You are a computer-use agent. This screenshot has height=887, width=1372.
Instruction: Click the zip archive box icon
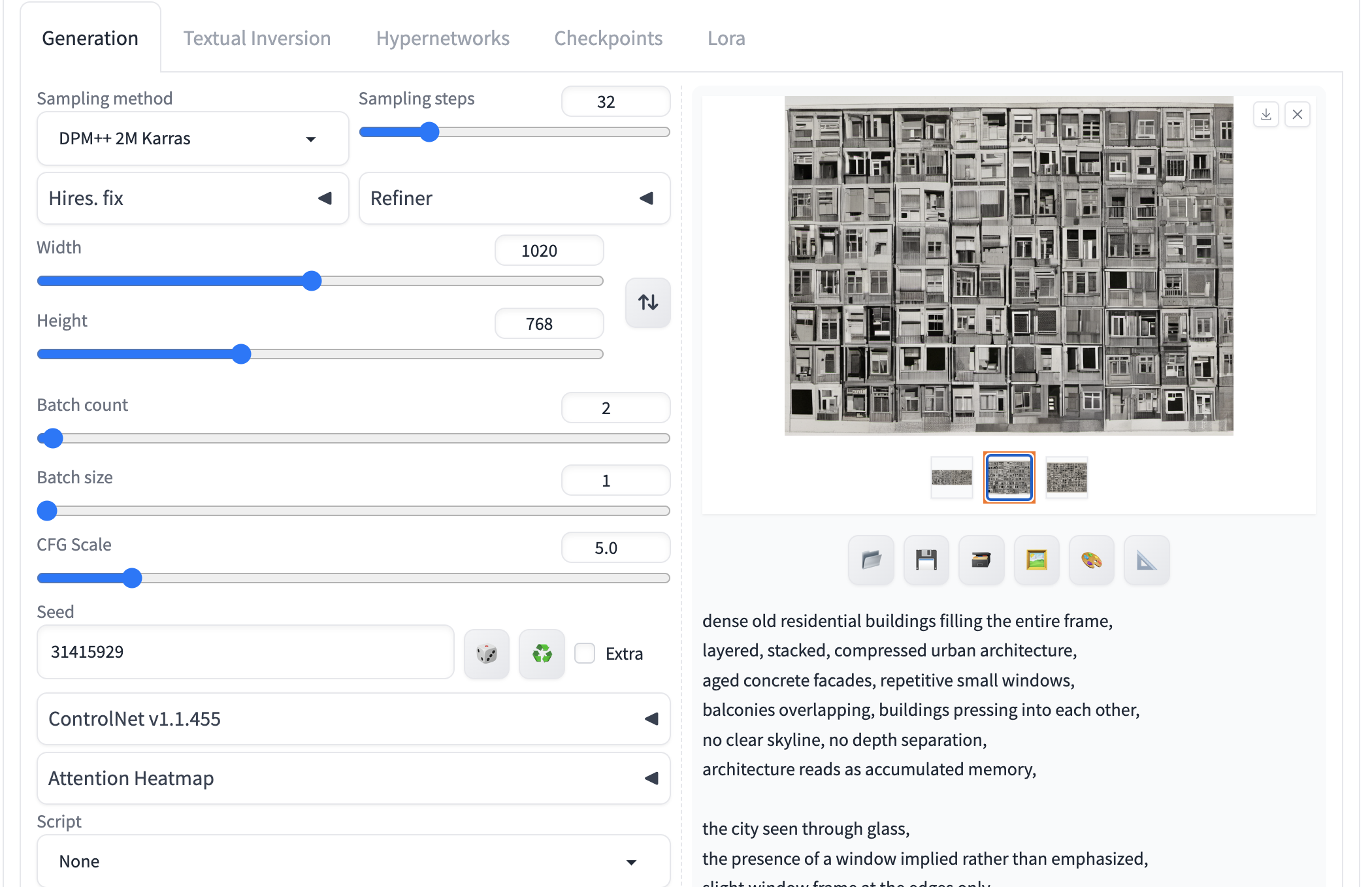point(981,560)
